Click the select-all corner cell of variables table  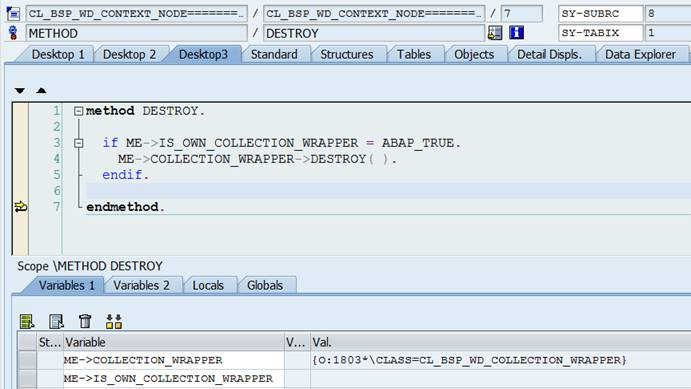tap(27, 342)
